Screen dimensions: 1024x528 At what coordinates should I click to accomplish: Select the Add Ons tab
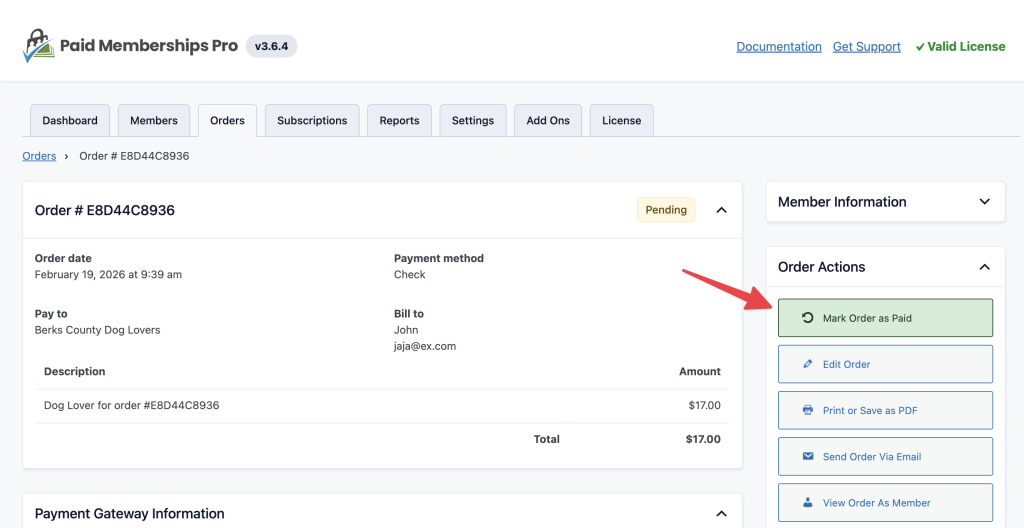[548, 120]
